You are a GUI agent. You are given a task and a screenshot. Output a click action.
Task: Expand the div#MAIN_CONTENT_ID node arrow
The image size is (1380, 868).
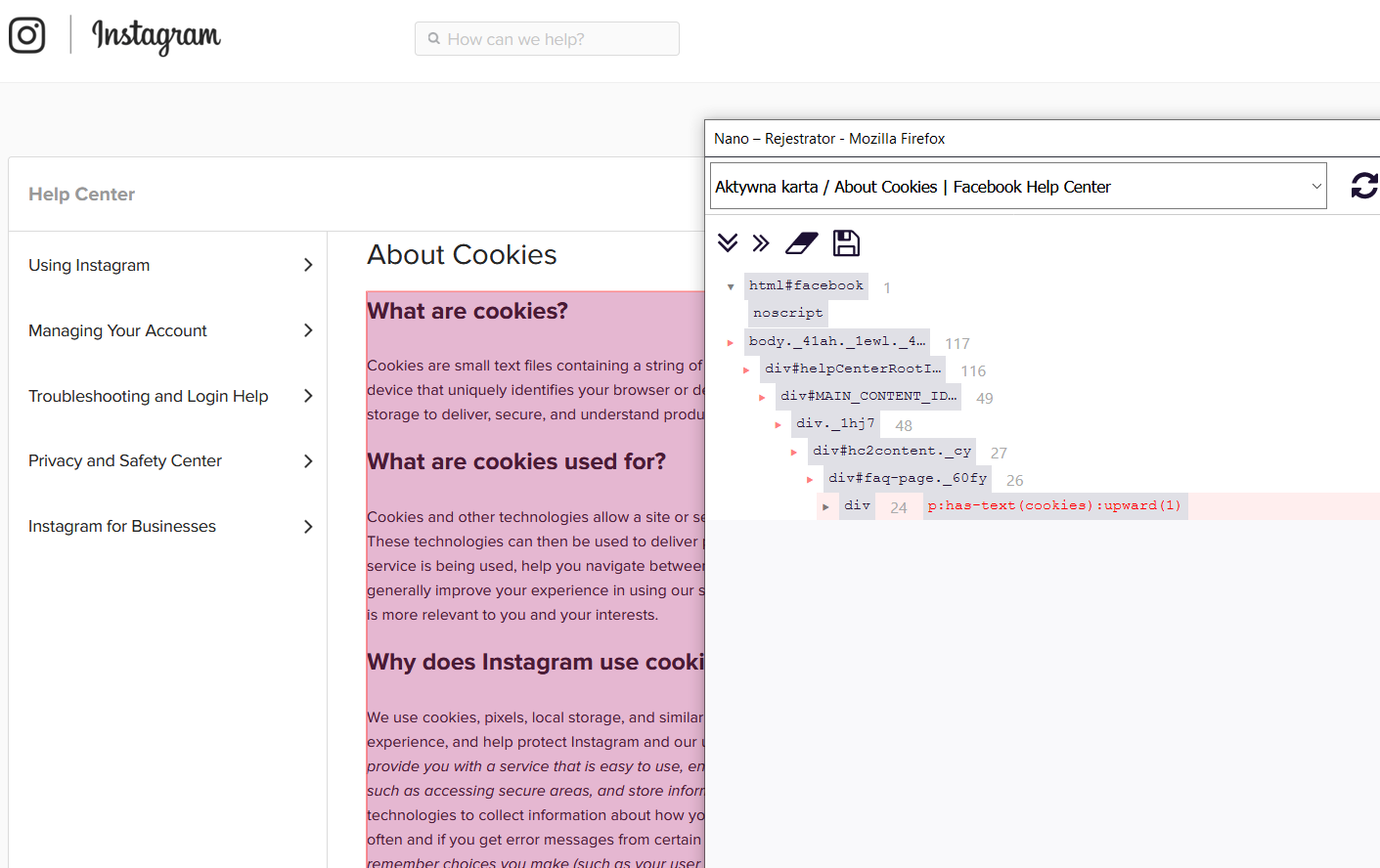[762, 397]
